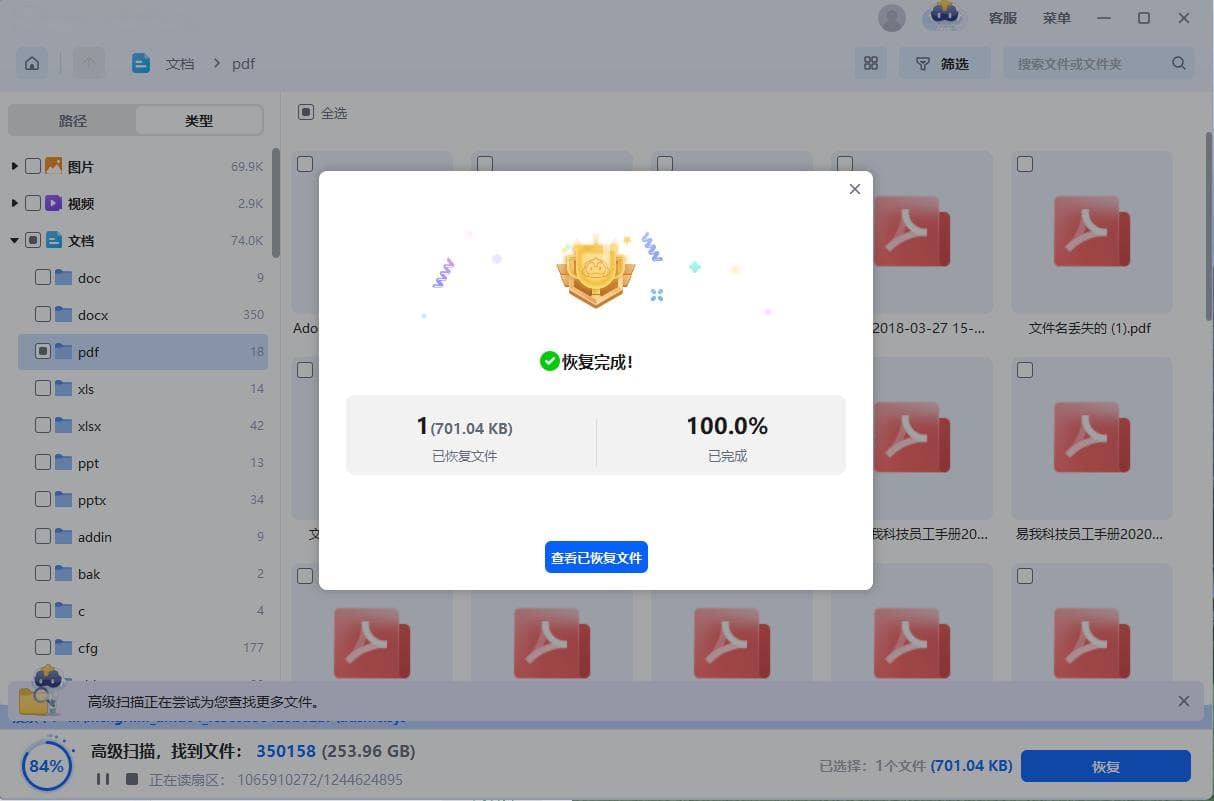Select the ppt folder row
The width and height of the screenshot is (1214, 801).
tap(143, 462)
